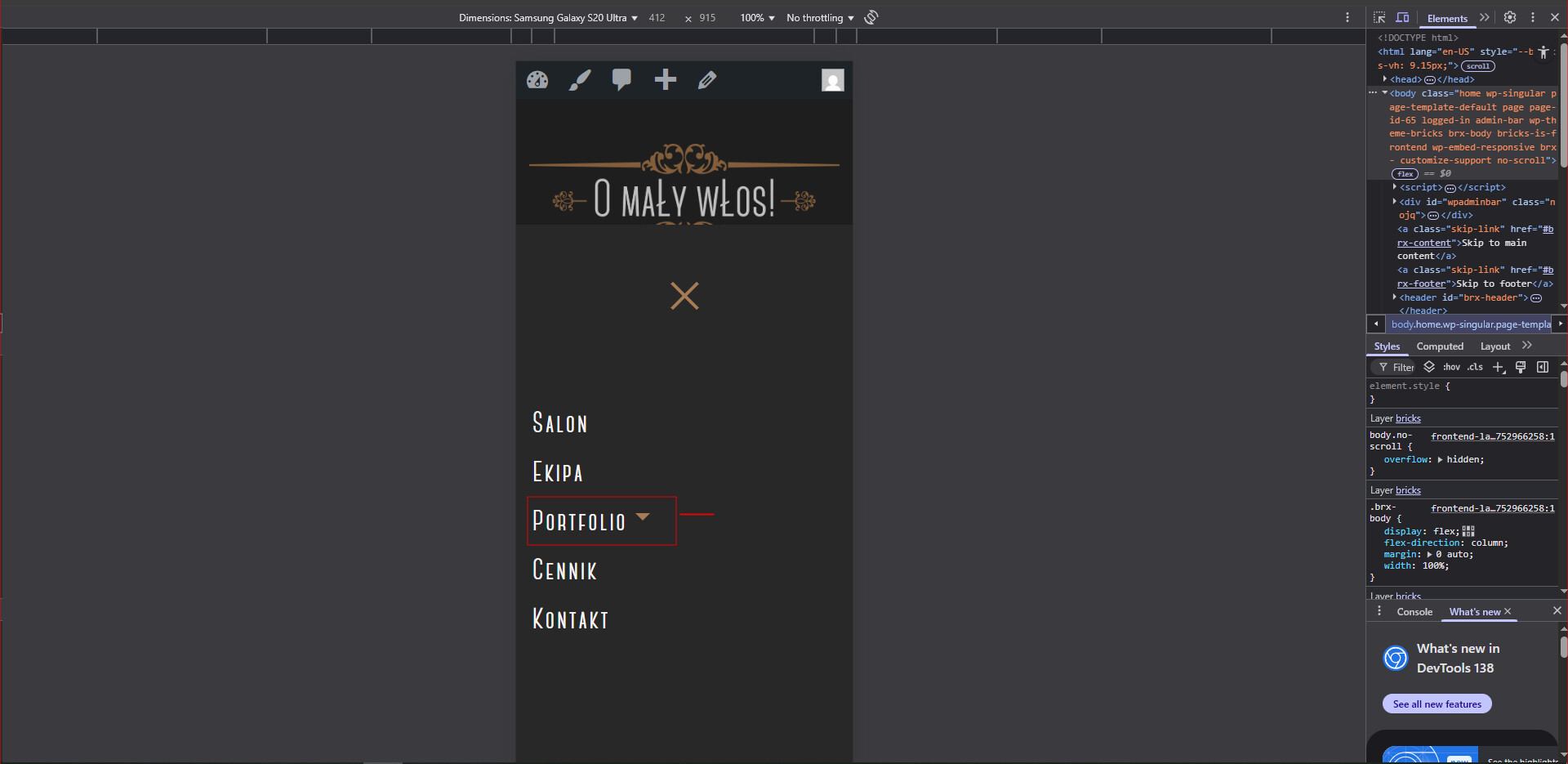Viewport: 1568px width, 764px height.
Task: Click the flex badge on body element
Action: (x=1405, y=174)
